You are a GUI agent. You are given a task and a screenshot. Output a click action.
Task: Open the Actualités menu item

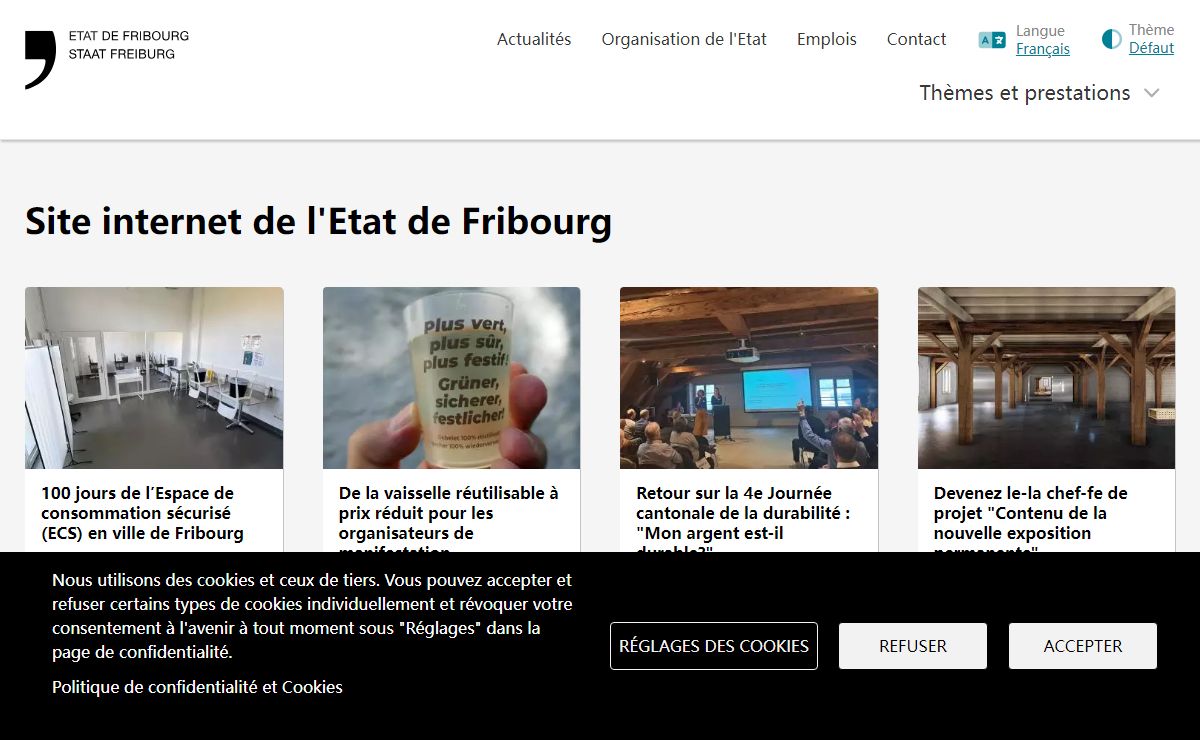coord(534,39)
